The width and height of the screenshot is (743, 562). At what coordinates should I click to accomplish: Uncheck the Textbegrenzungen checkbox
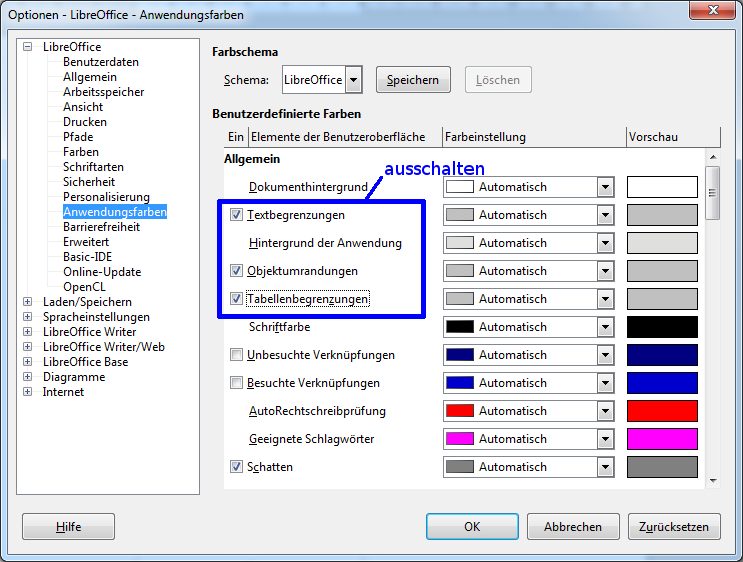pos(236,215)
